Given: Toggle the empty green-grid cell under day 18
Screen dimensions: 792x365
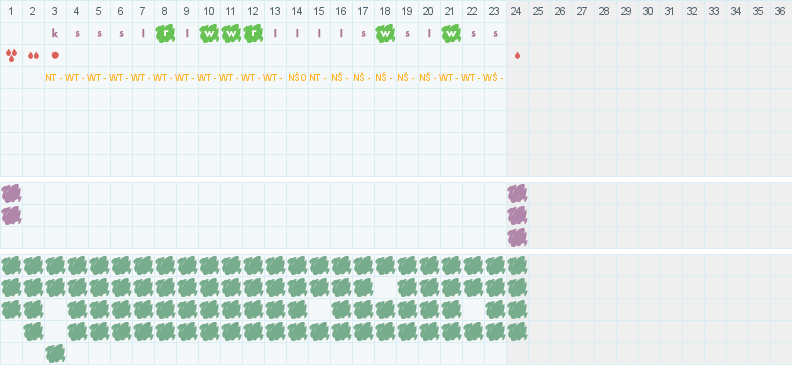Looking at the screenshot, I should tap(385, 287).
